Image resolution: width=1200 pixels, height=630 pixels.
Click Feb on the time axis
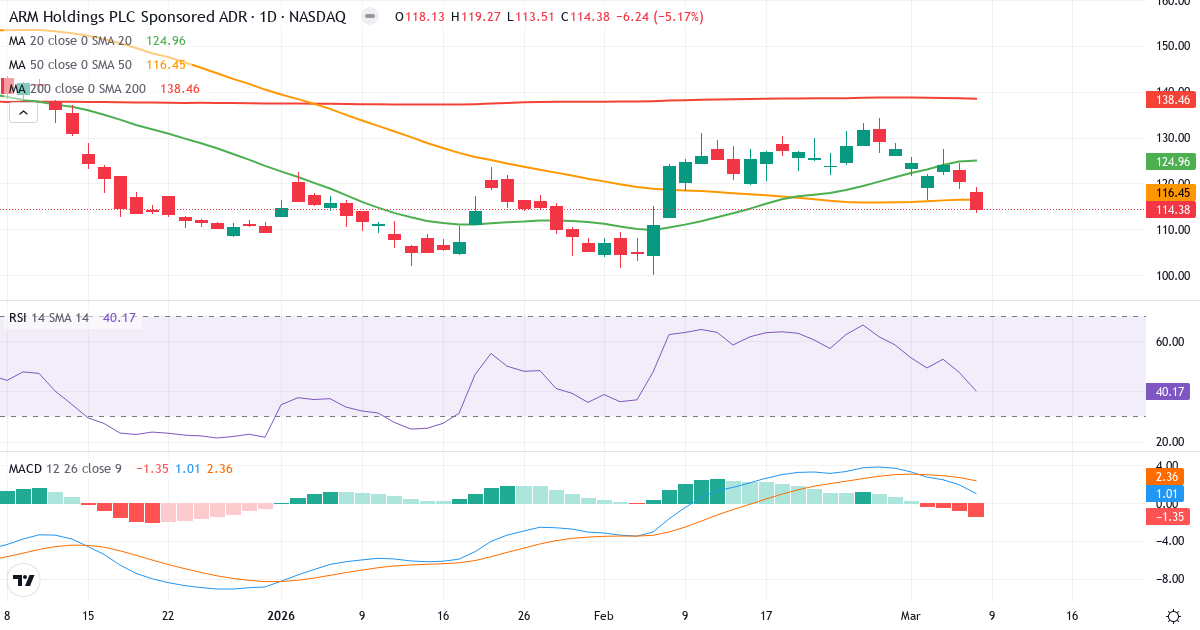pos(603,617)
